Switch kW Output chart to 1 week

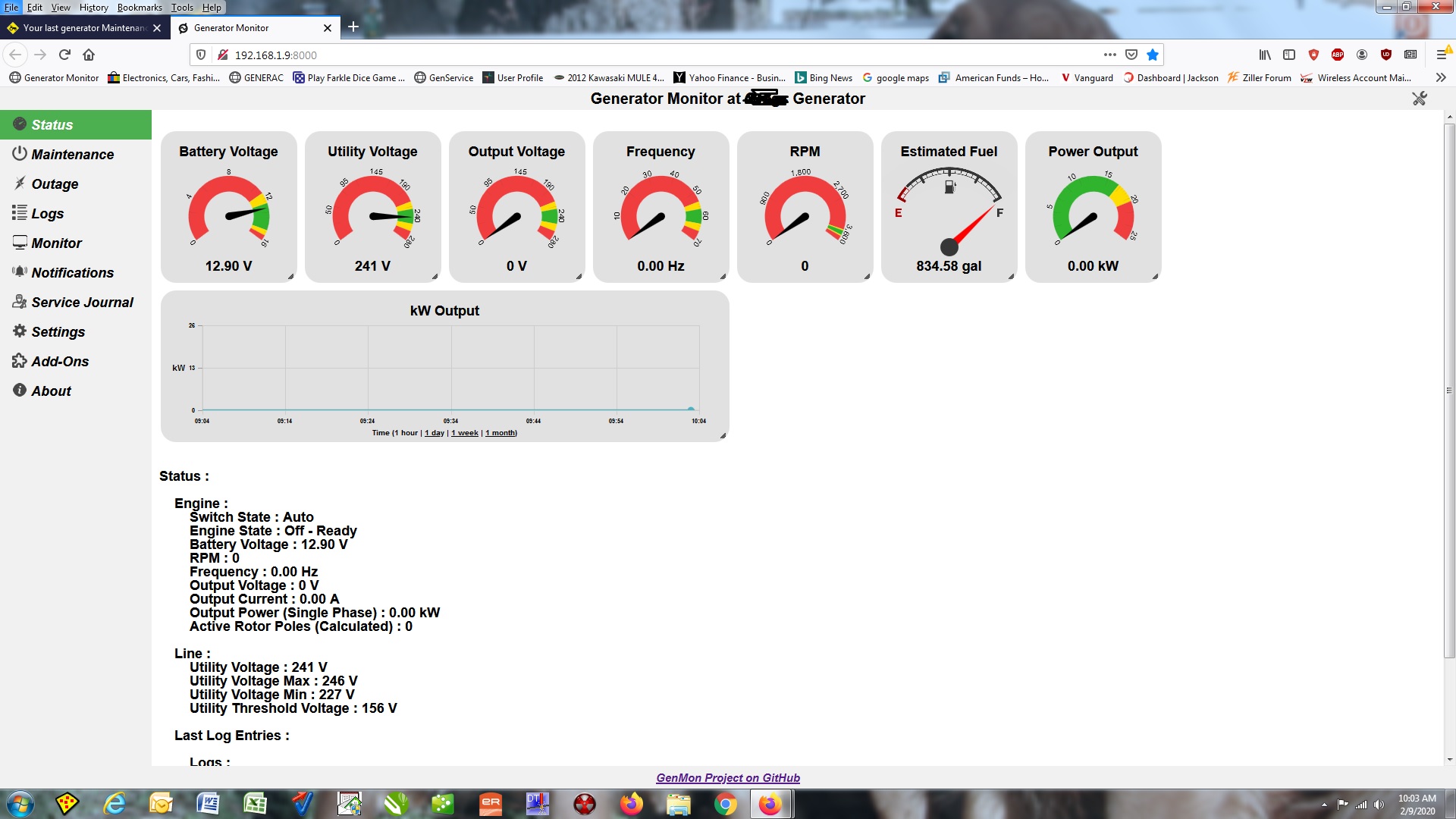465,433
